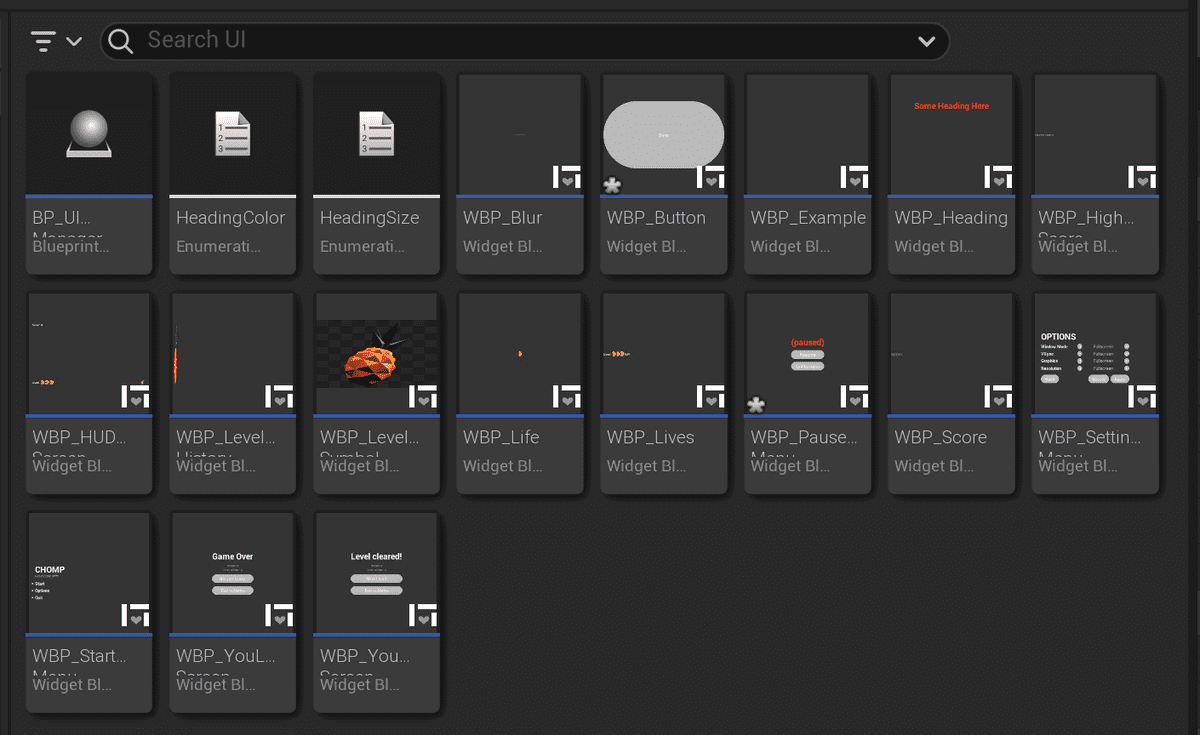Click the WBP_Settings Menu widget thumbnail

pyautogui.click(x=1095, y=354)
